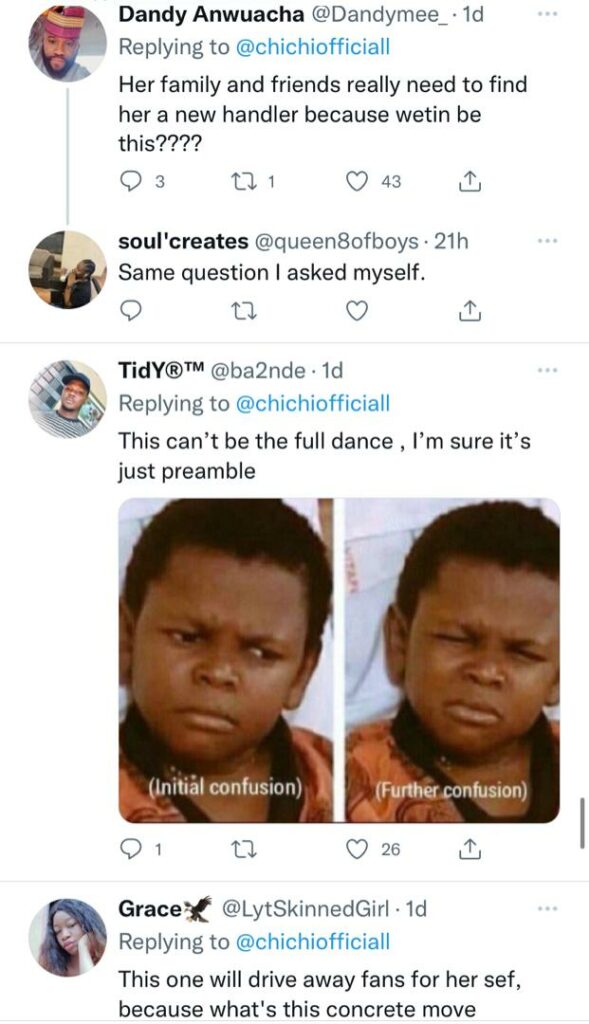Open Grace's profile picture
The image size is (589, 1024).
67,936
